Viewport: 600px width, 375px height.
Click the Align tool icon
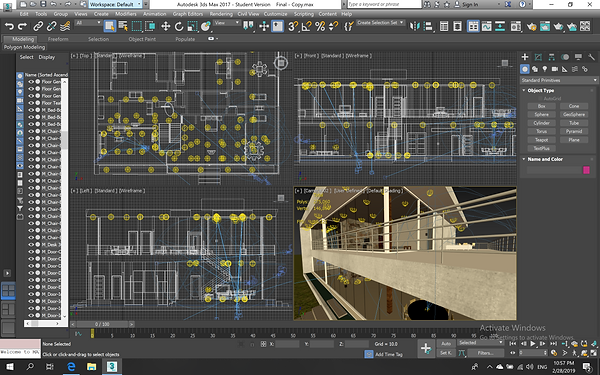pos(429,26)
